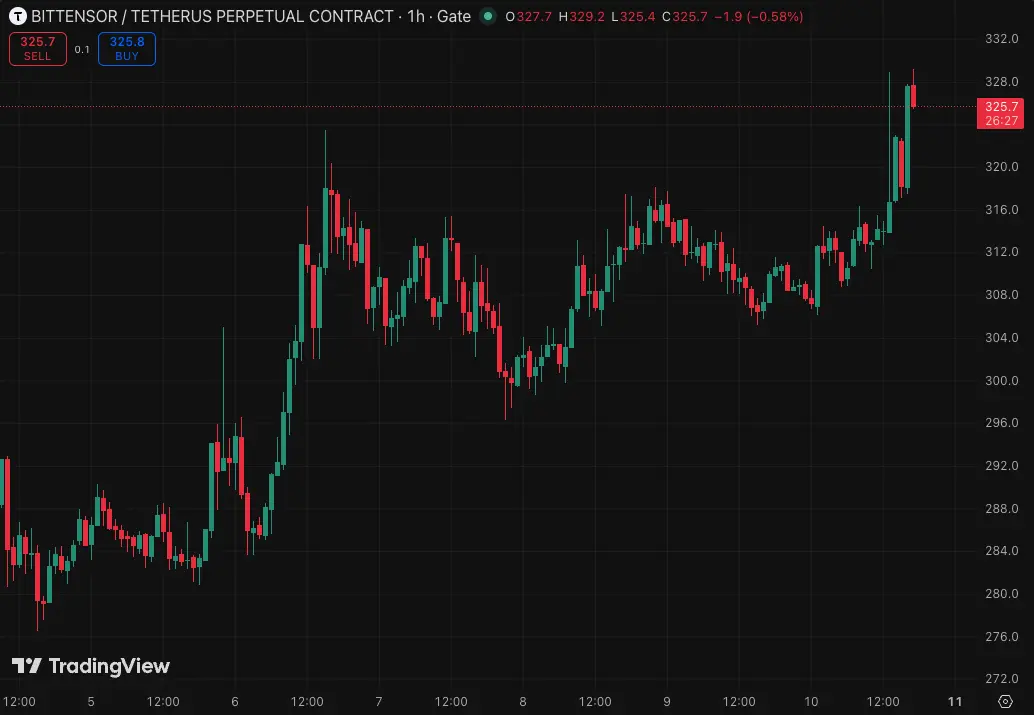Open the TradingView logo link
This screenshot has height=715, width=1034.
click(x=91, y=666)
